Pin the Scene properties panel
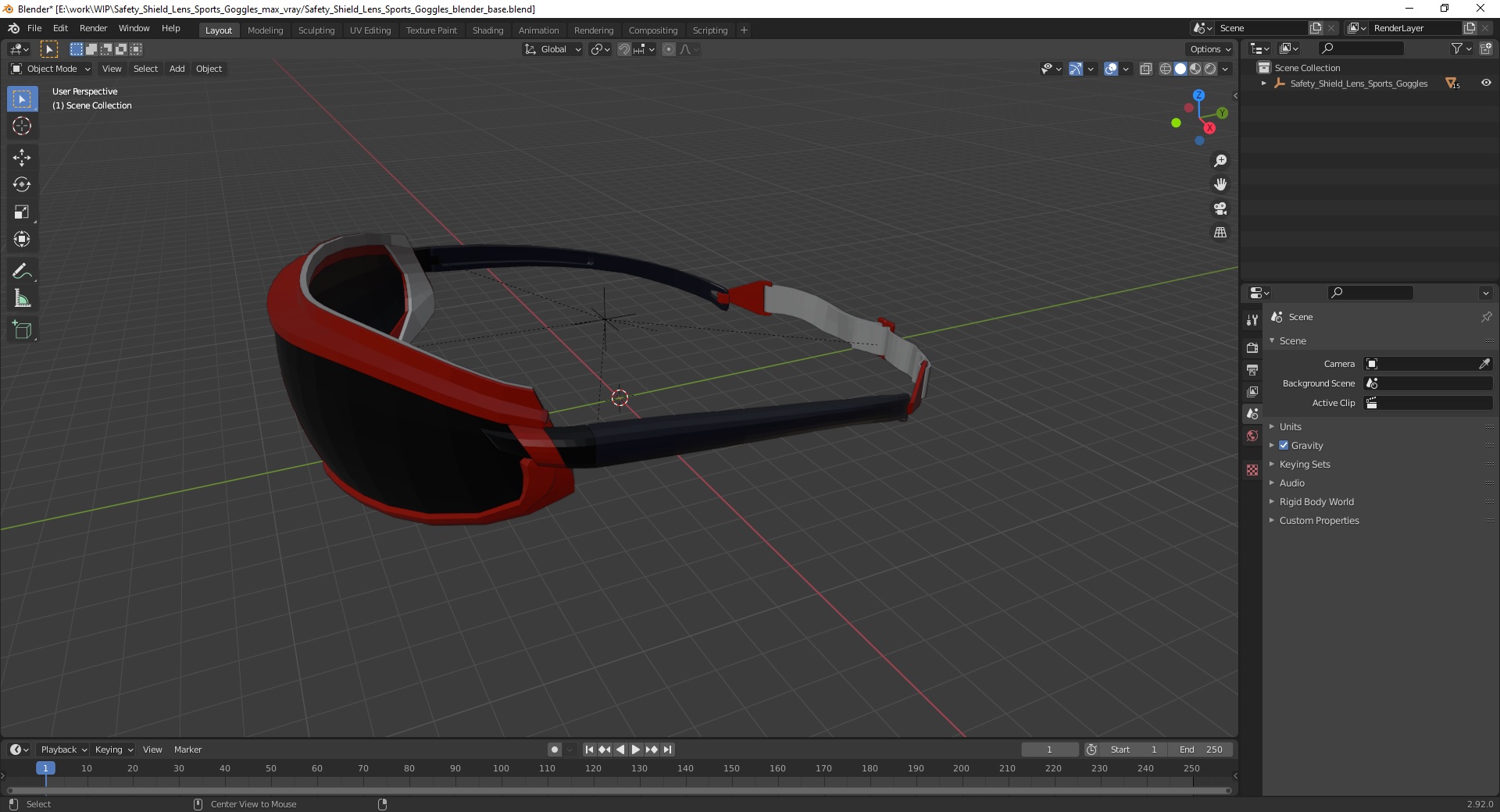 1486,317
